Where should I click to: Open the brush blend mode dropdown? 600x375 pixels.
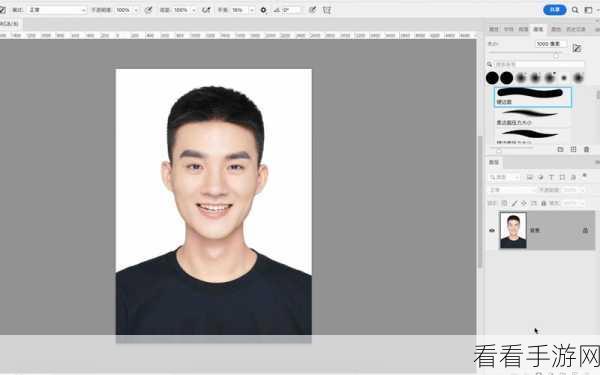57,10
